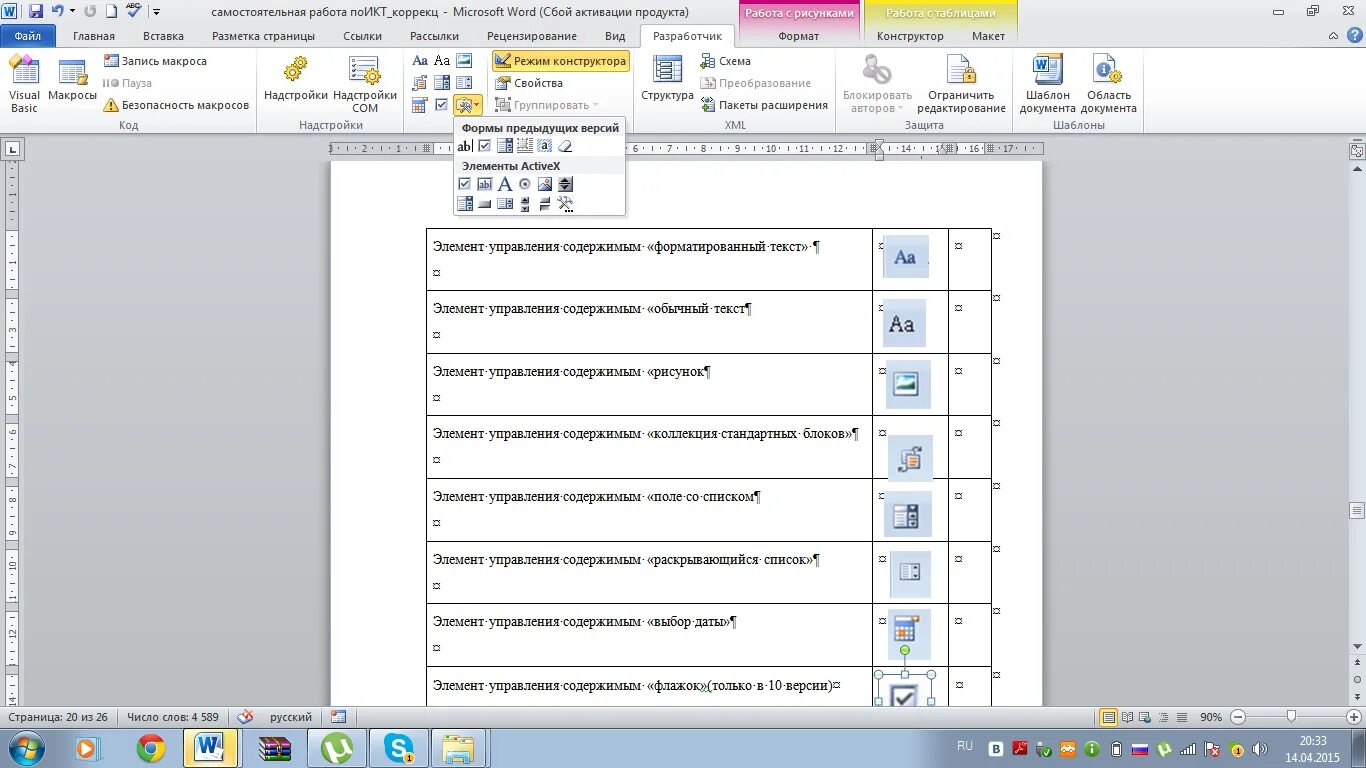Insert ActiveX option button control
The width and height of the screenshot is (1366, 768).
pos(525,184)
